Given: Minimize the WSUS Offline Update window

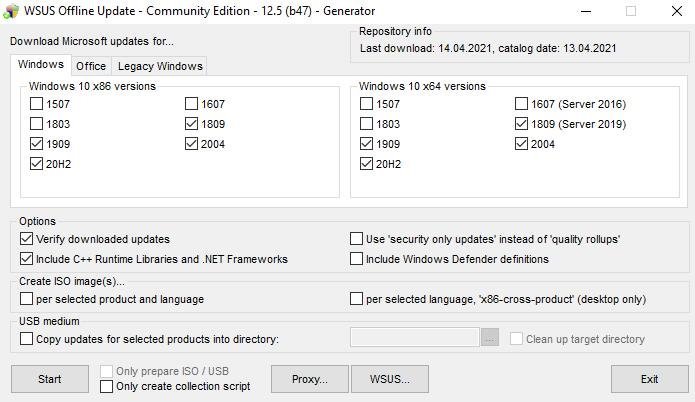Looking at the screenshot, I should click(x=586, y=11).
